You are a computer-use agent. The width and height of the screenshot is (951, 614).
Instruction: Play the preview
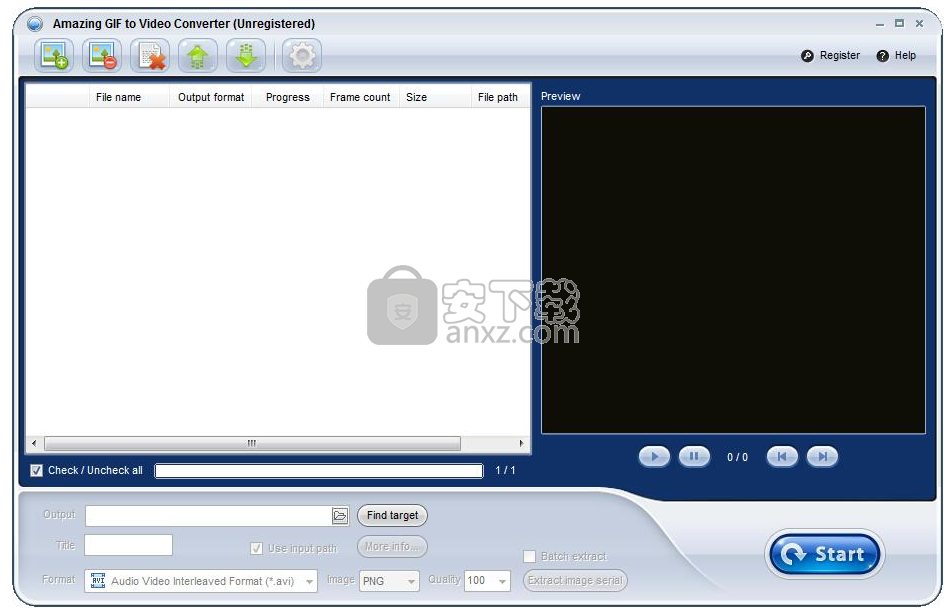coord(654,456)
